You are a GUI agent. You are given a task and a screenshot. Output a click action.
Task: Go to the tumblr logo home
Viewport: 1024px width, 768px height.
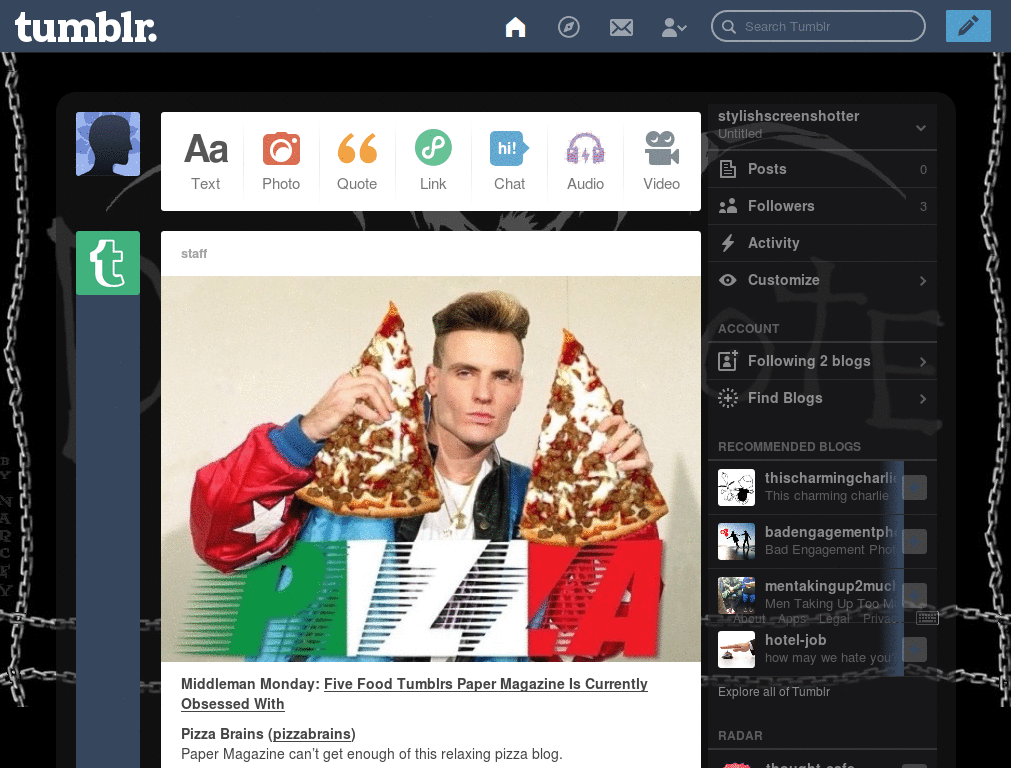point(86,27)
